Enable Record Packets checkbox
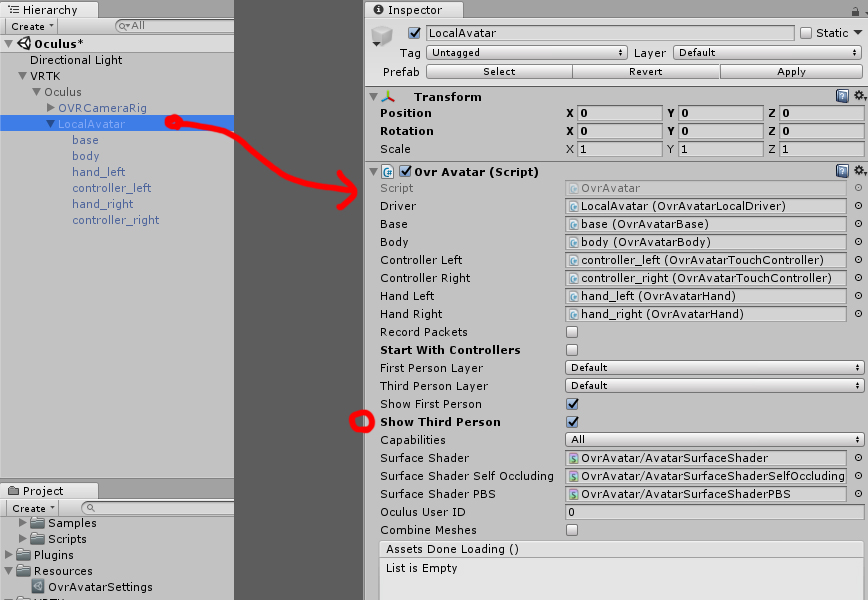The height and width of the screenshot is (600, 868). click(572, 332)
